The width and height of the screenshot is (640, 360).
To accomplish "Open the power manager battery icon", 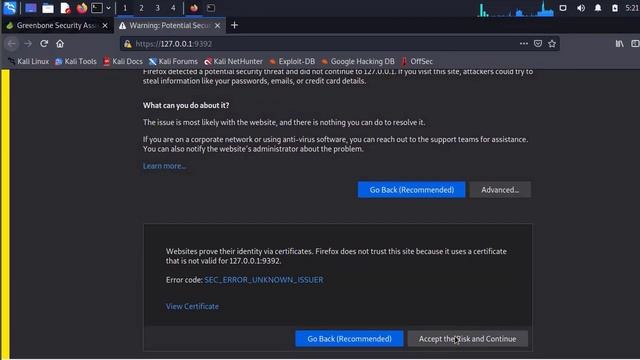I will click(x=615, y=8).
